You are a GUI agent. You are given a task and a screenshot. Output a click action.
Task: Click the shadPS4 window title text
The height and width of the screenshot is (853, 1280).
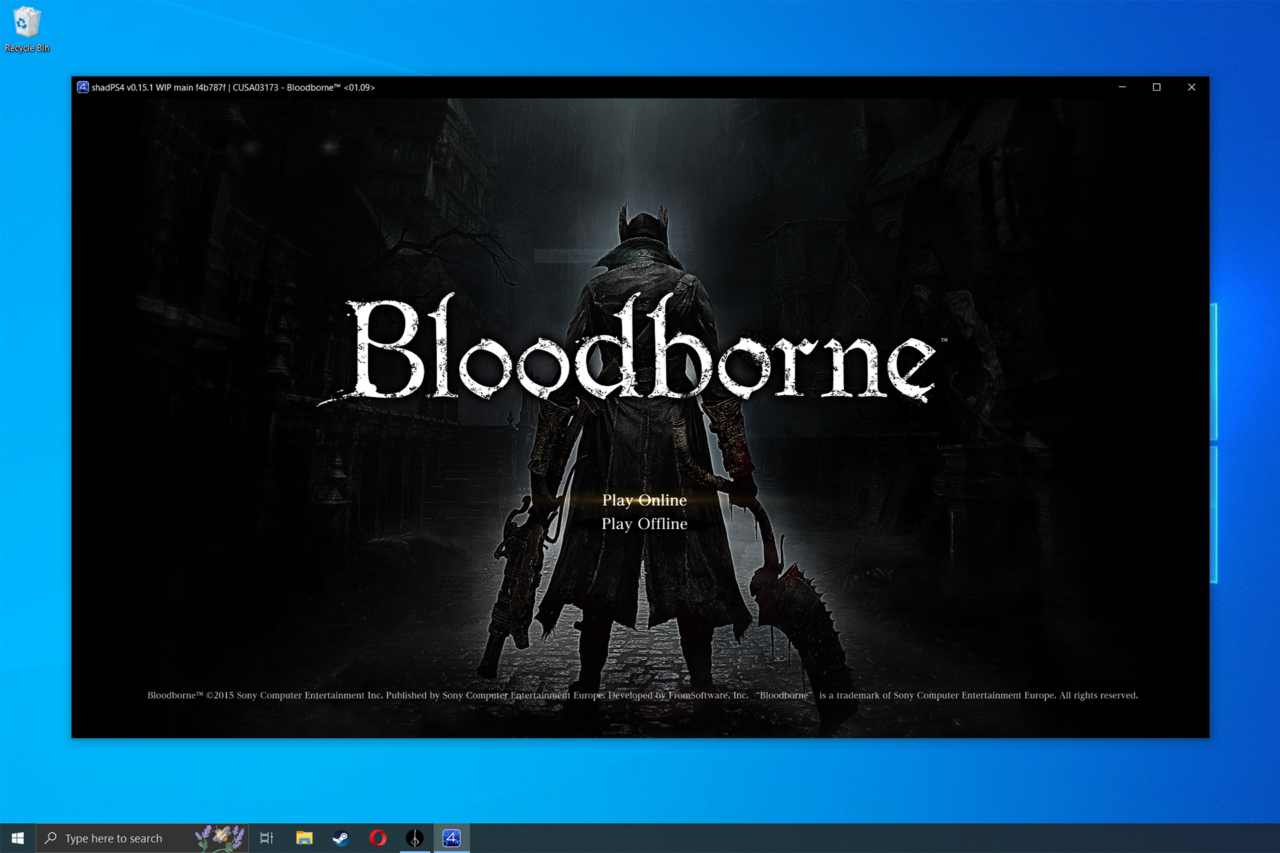click(x=235, y=87)
